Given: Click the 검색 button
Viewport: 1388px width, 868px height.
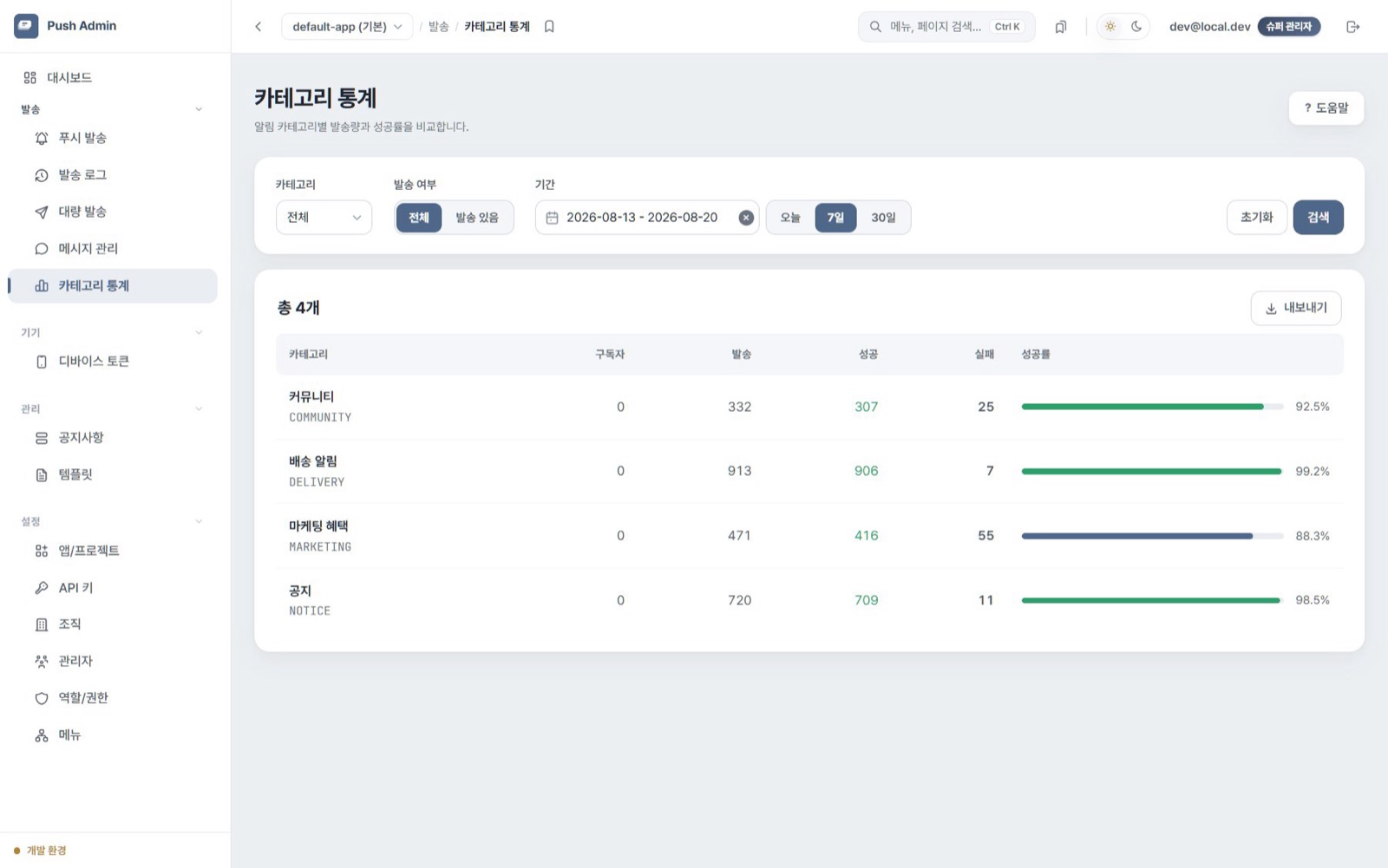Looking at the screenshot, I should click(1318, 218).
